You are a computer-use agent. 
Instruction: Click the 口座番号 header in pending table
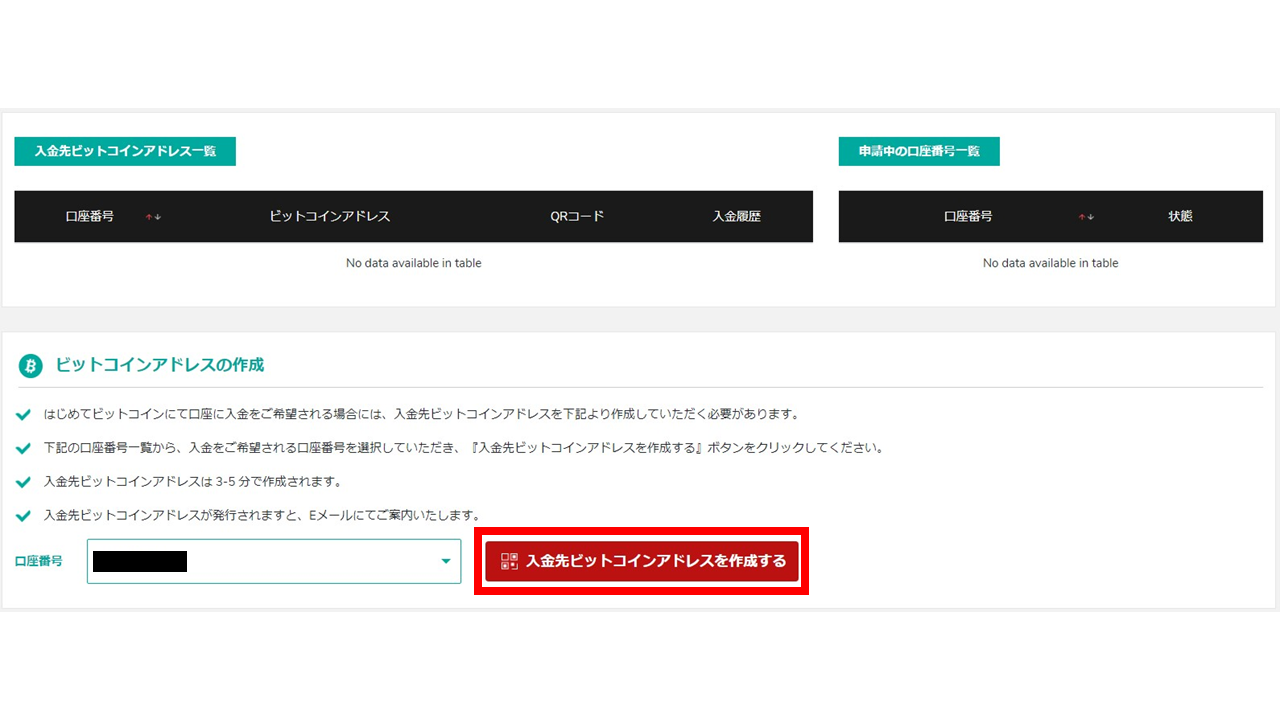pyautogui.click(x=968, y=216)
